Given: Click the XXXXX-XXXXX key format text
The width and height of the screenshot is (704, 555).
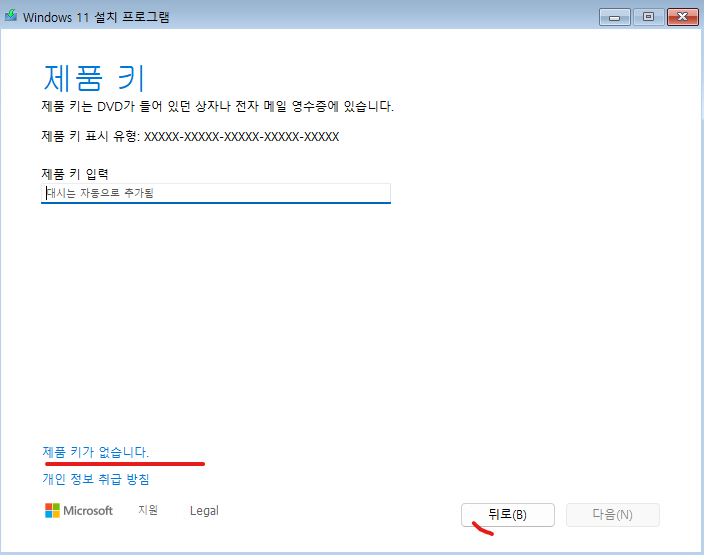Looking at the screenshot, I should (242, 137).
